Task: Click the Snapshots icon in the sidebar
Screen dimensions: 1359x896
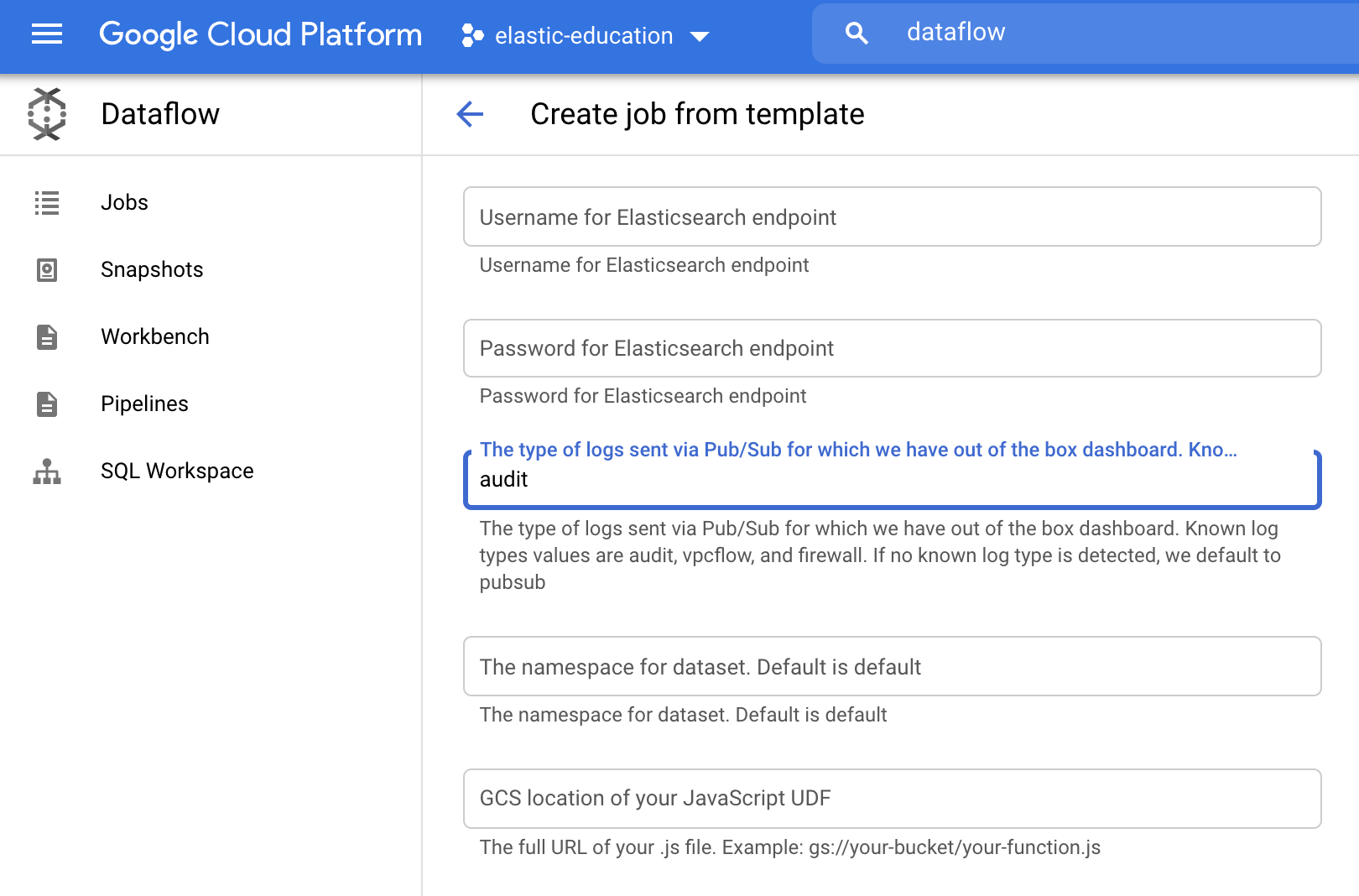Action: [46, 269]
